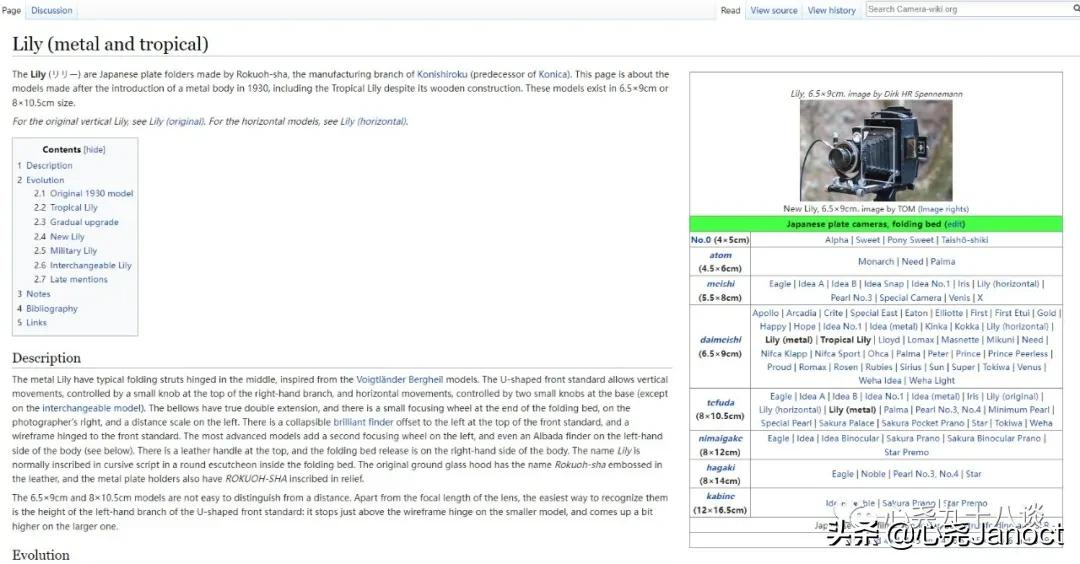Open the No.0 (4×5cm) row header link
1080x564 pixels.
[719, 240]
